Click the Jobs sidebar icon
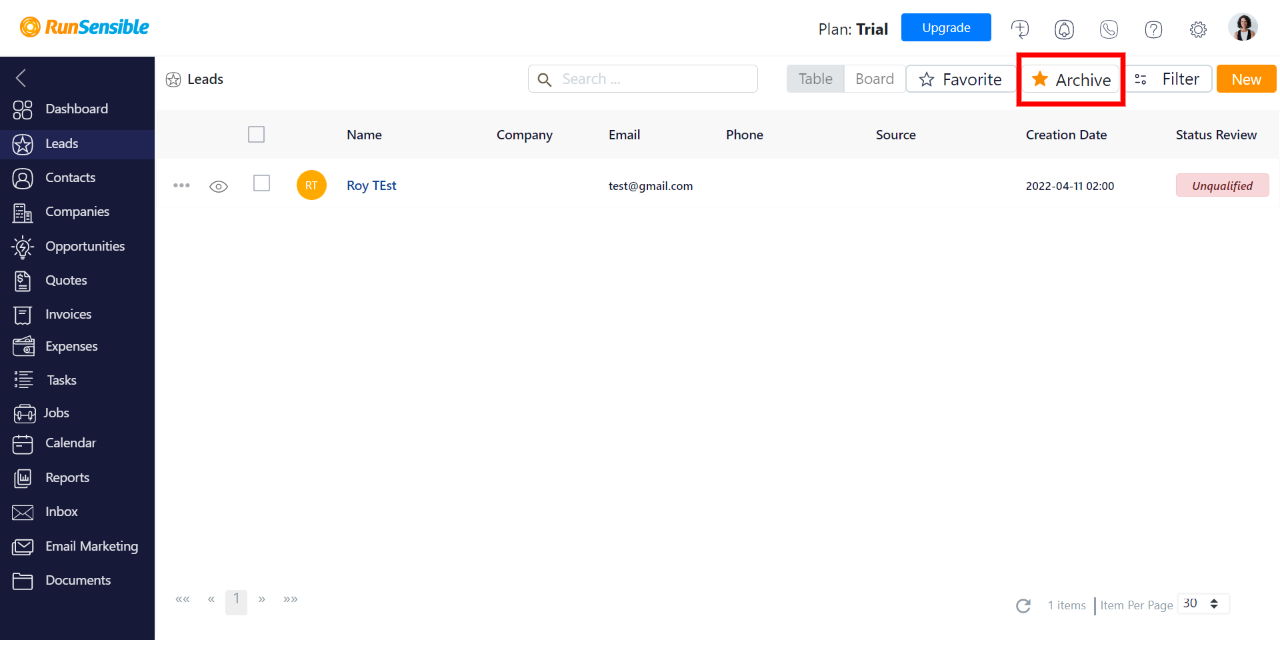This screenshot has width=1280, height=646. click(24, 413)
